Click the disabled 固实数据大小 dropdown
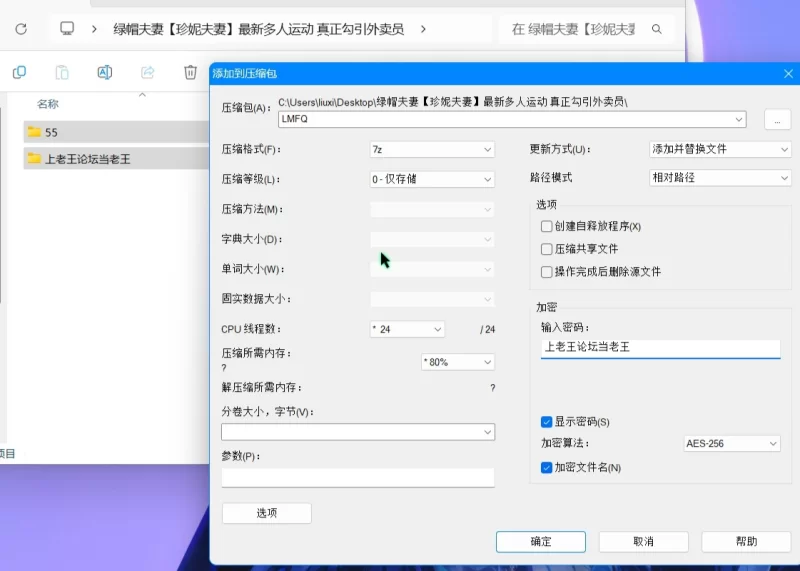 [432, 299]
